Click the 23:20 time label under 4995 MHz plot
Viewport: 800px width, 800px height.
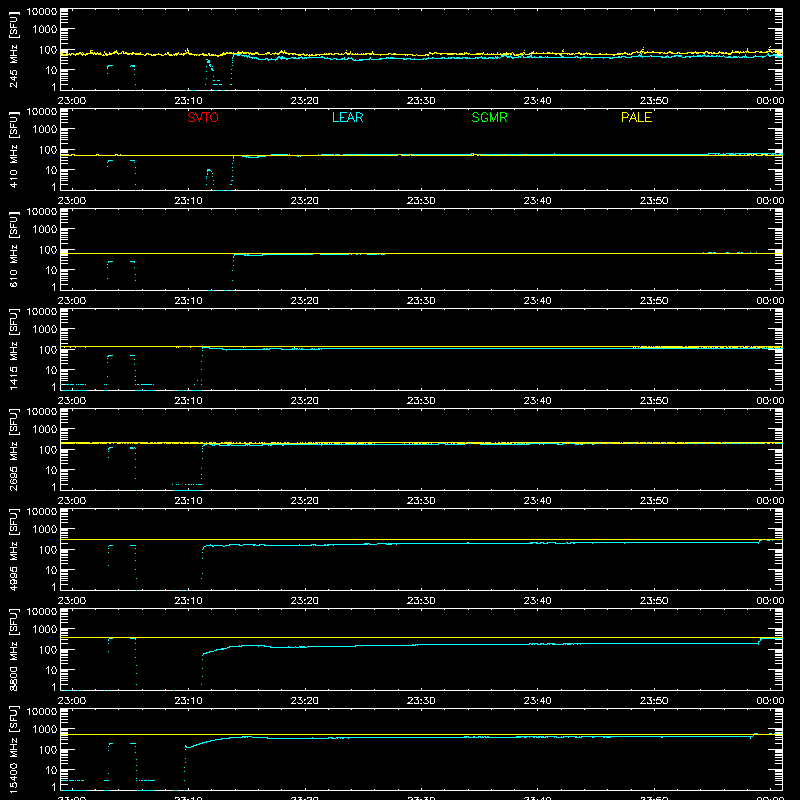(305, 601)
